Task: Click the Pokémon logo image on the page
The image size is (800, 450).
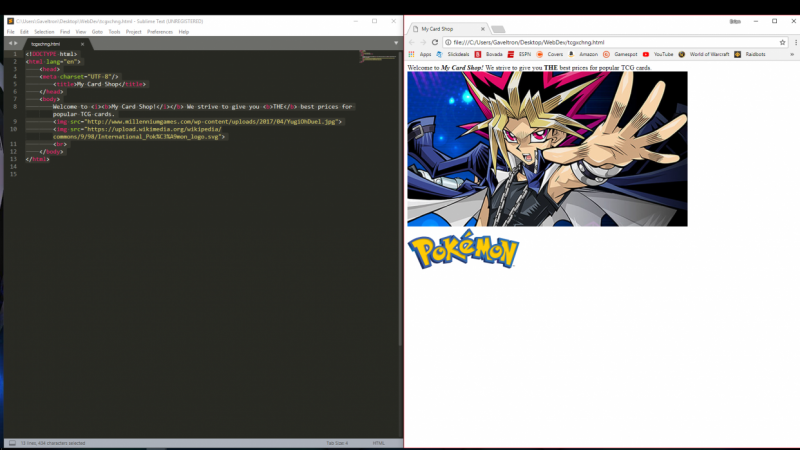Action: click(463, 249)
